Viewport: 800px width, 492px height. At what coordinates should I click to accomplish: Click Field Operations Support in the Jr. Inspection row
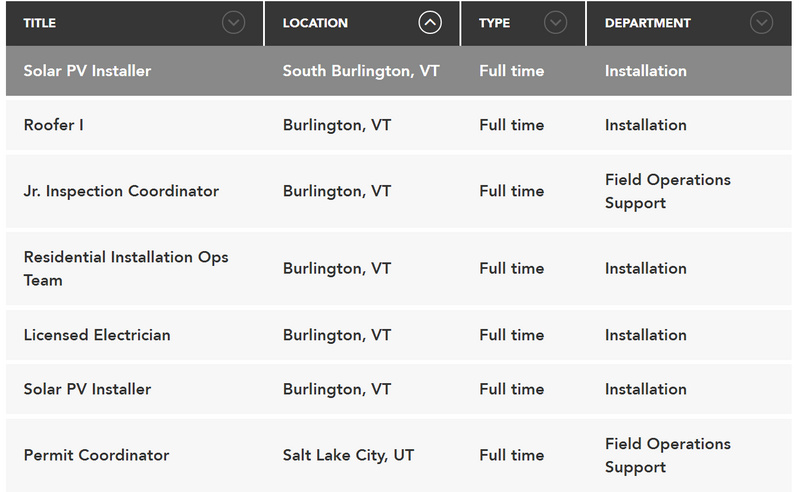tap(667, 191)
